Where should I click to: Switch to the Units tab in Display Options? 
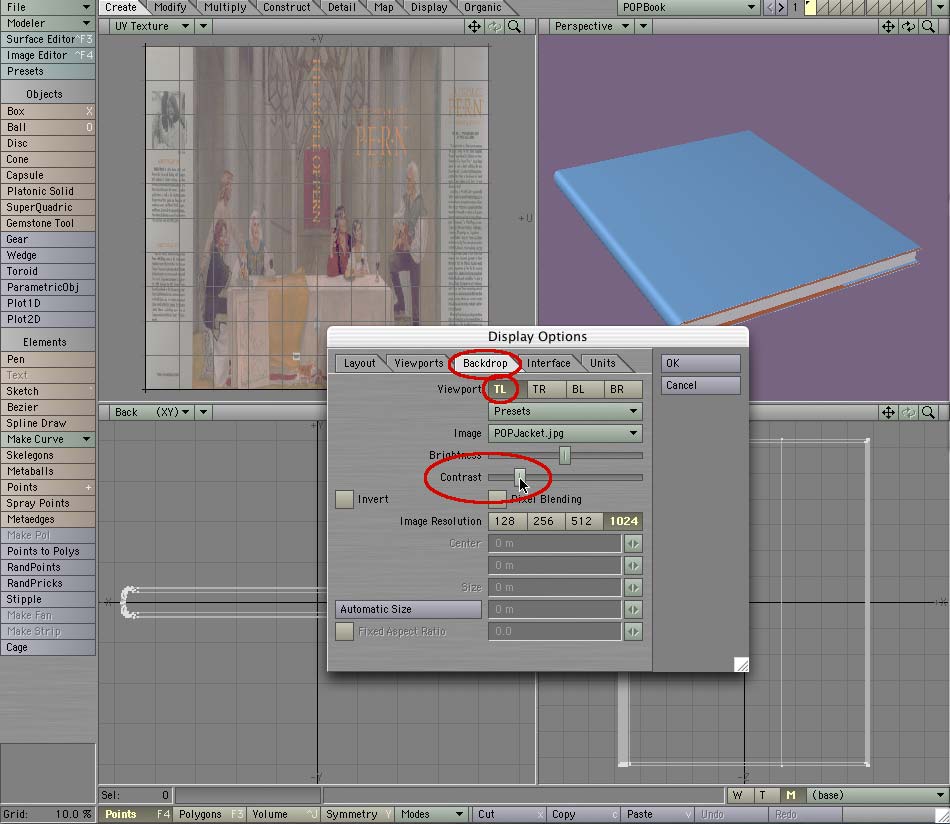point(602,363)
